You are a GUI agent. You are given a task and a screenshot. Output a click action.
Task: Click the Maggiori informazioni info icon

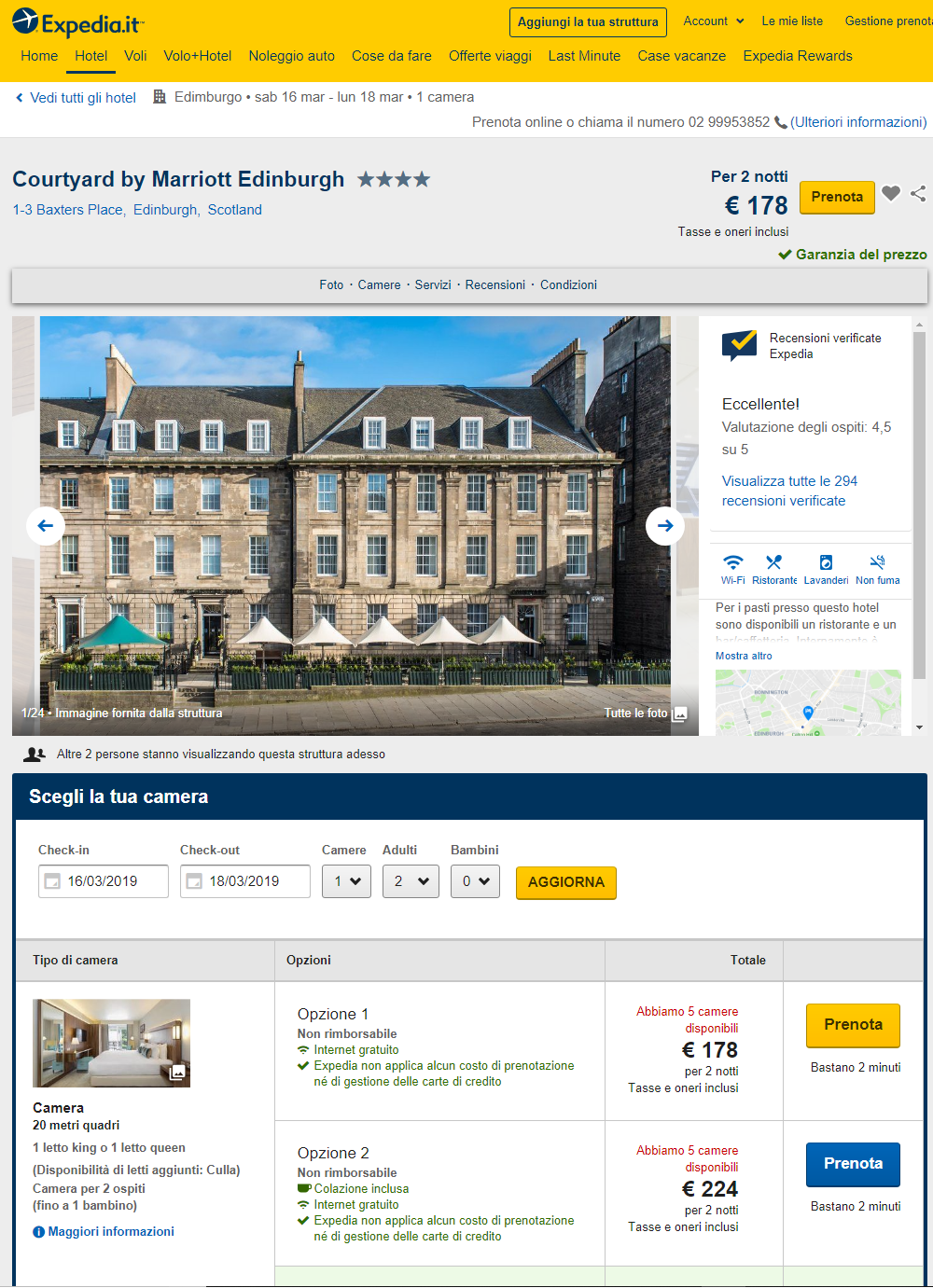[x=38, y=1232]
